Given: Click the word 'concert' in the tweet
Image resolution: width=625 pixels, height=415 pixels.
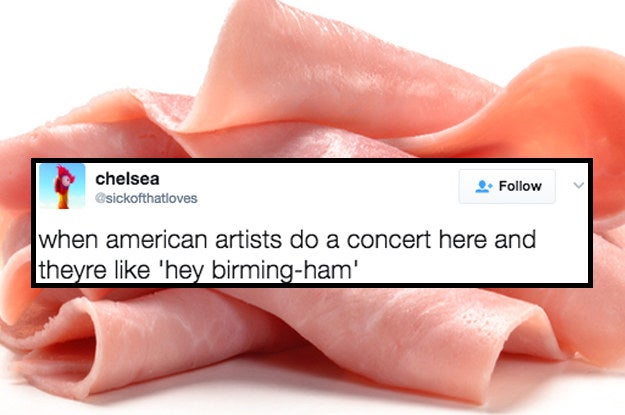Looking at the screenshot, I should tap(389, 240).
